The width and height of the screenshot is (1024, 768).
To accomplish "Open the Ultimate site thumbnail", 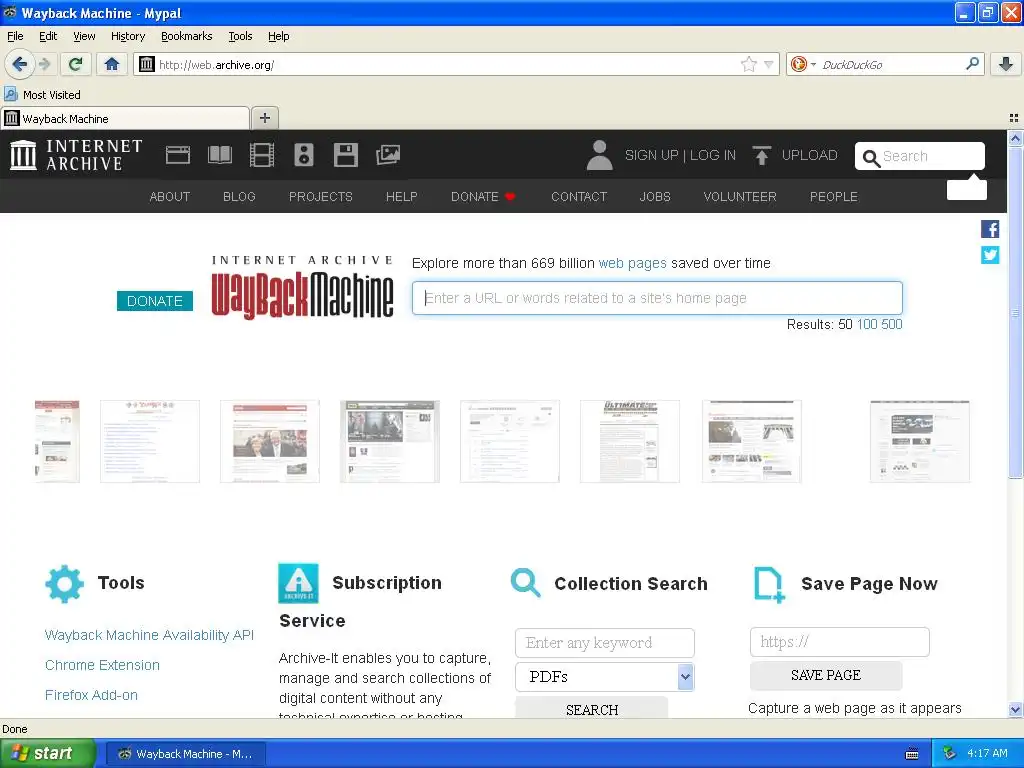I will pos(630,441).
